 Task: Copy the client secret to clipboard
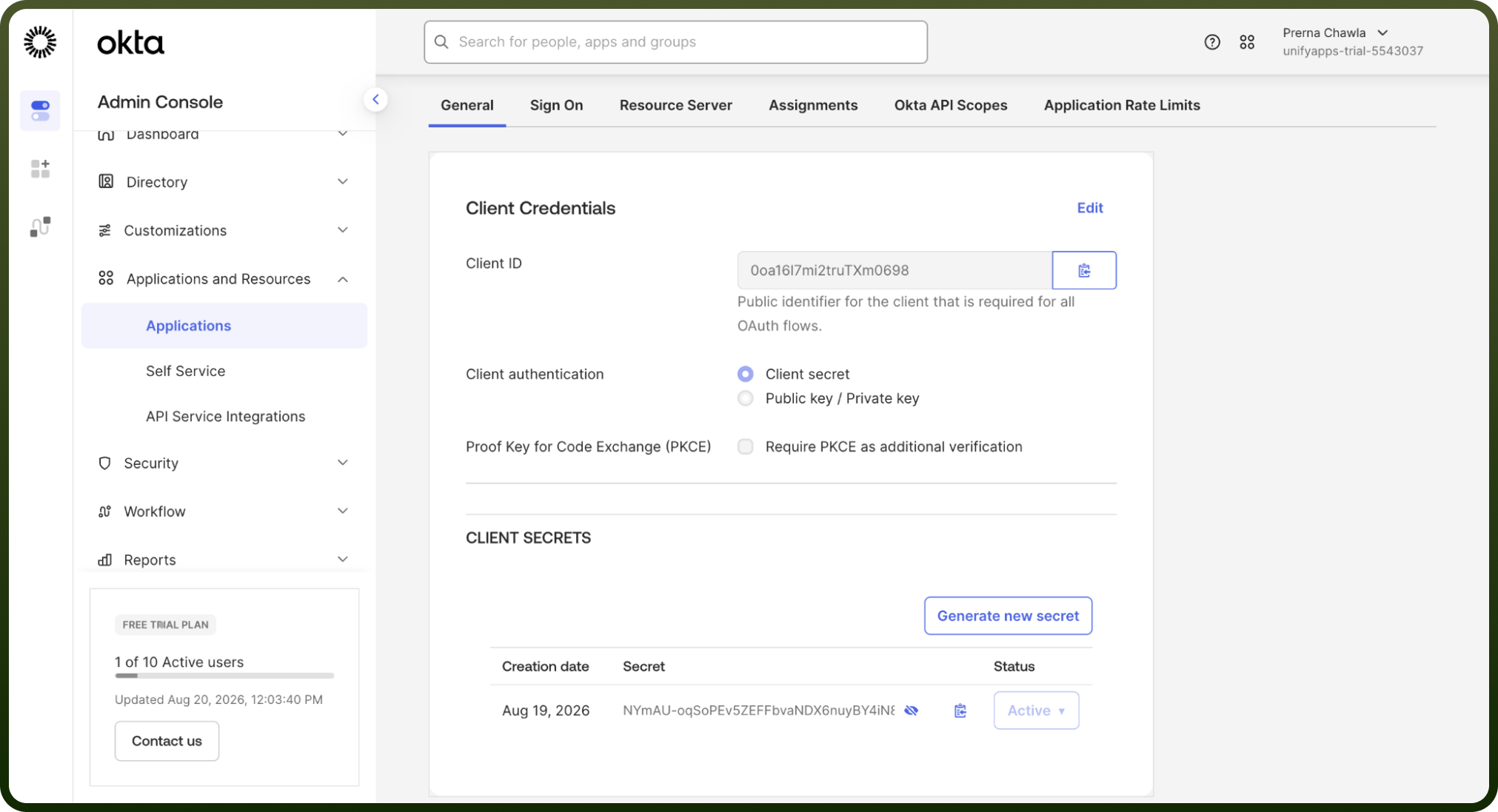pos(960,711)
